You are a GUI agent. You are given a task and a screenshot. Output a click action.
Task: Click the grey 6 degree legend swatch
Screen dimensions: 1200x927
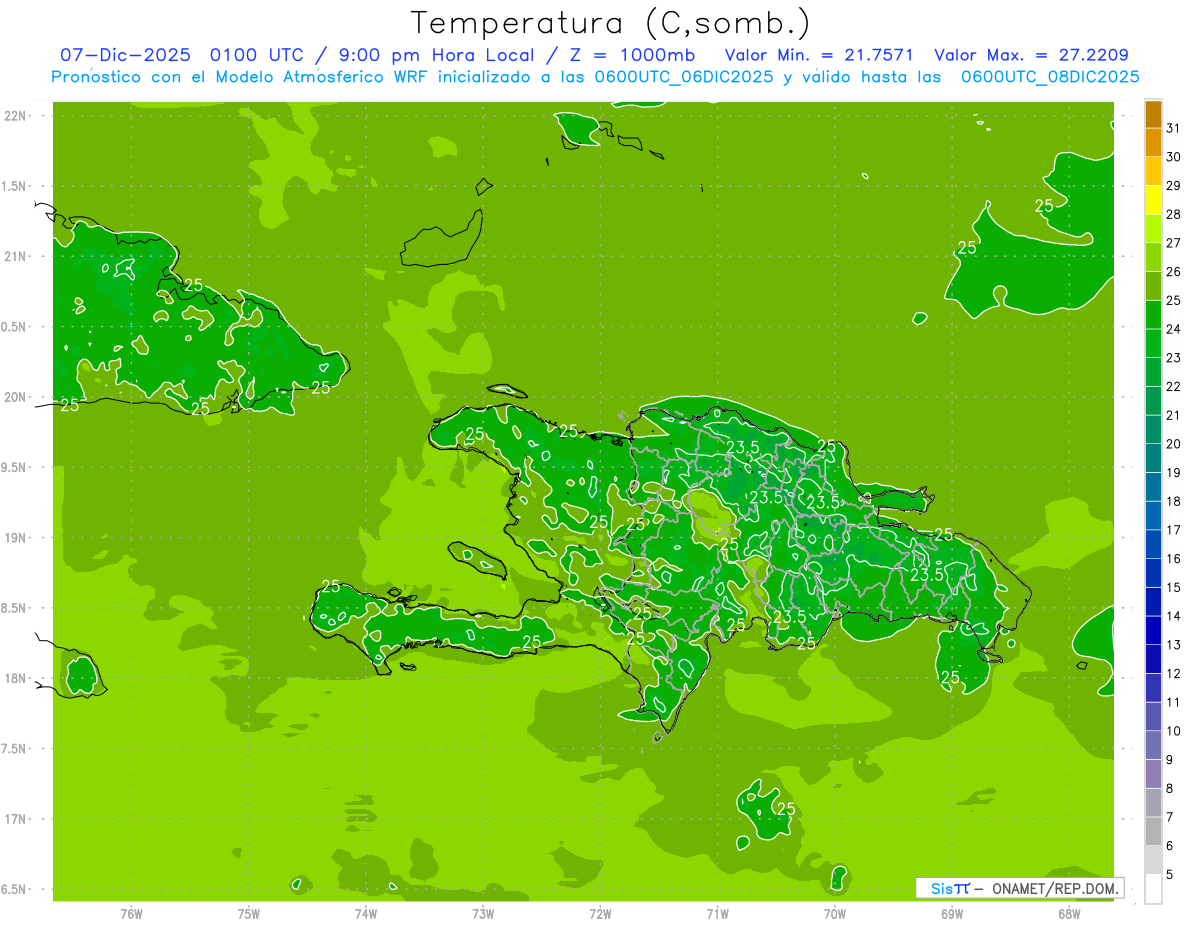coord(1153,860)
